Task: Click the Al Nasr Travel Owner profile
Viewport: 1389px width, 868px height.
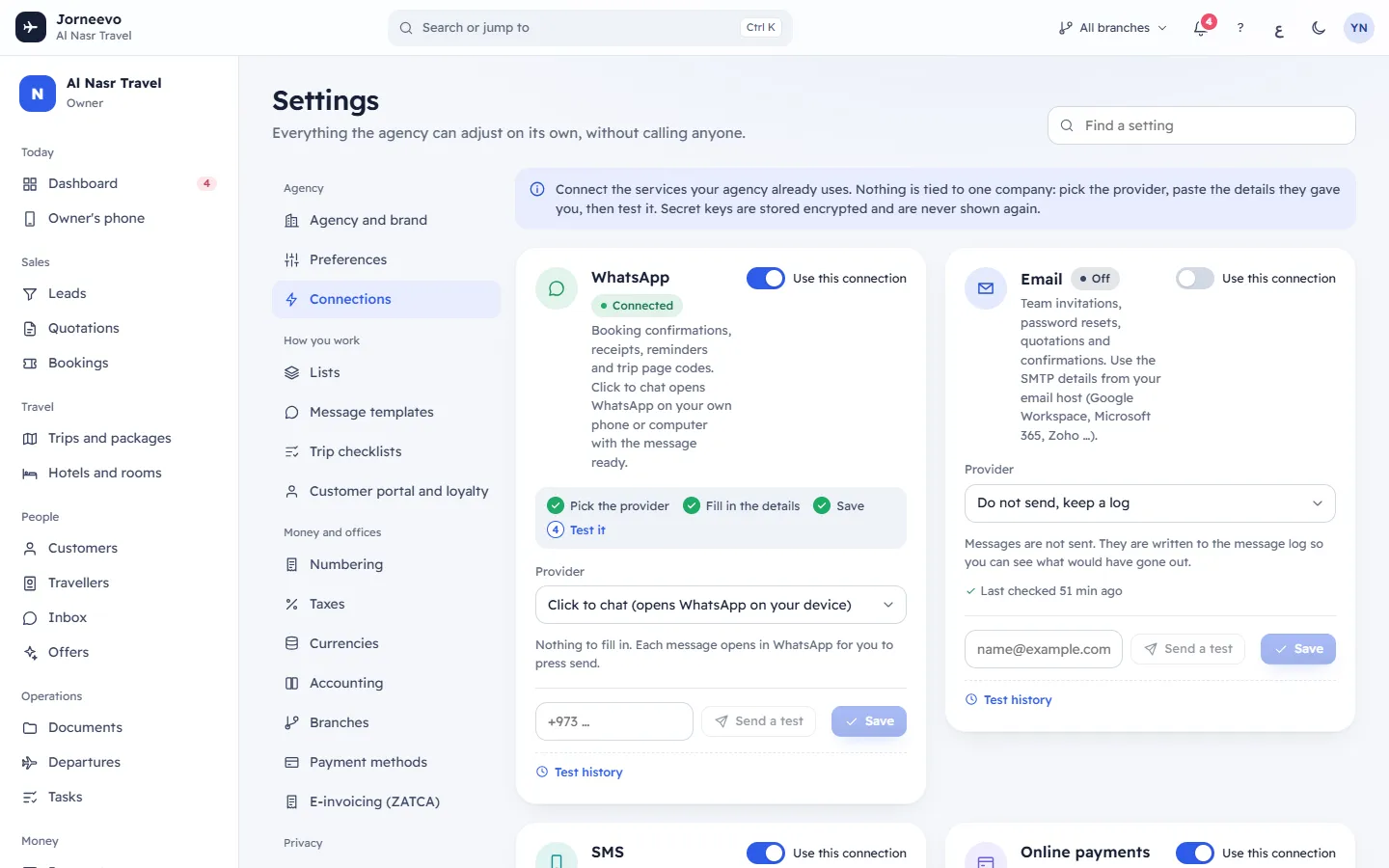Action: coord(120,94)
